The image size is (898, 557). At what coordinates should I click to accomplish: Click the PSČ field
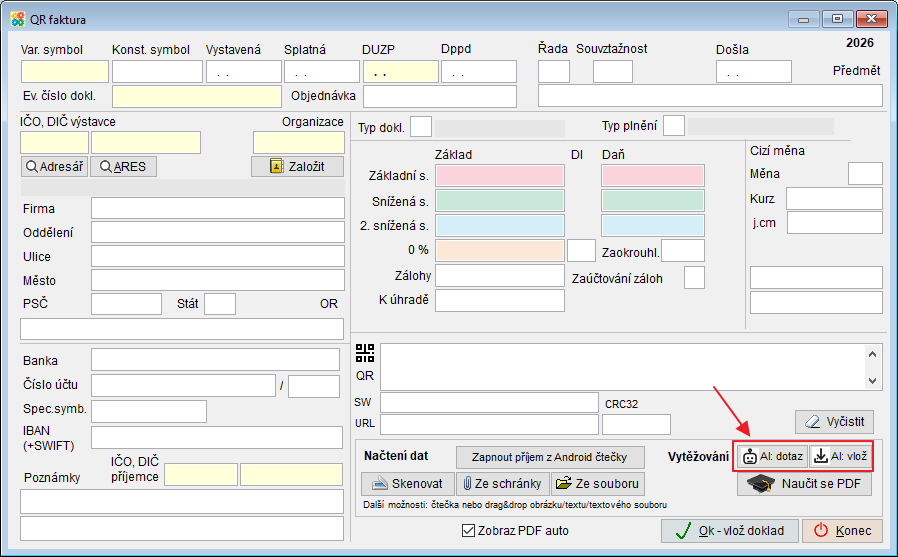point(127,304)
